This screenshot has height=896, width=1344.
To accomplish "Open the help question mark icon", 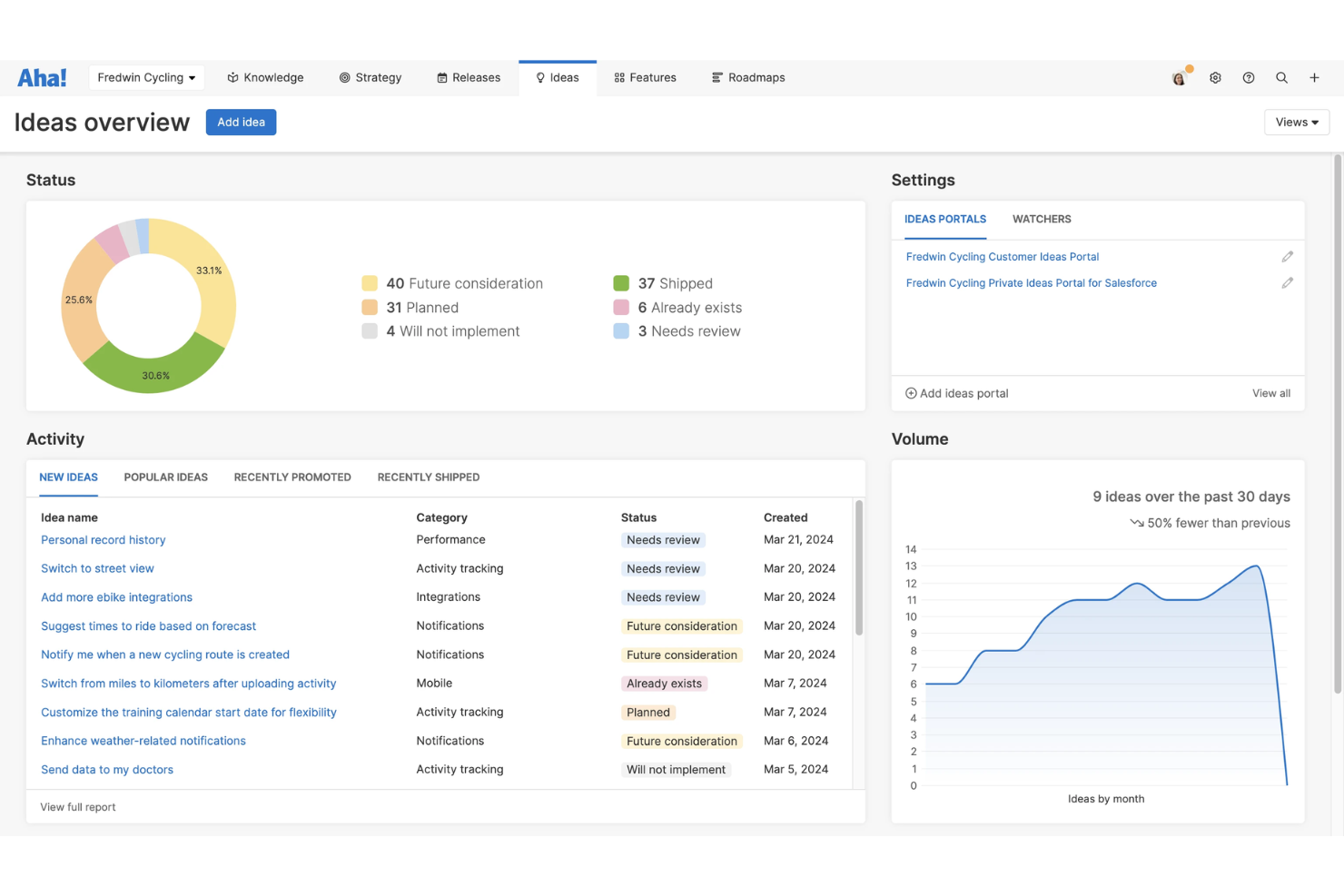I will [x=1249, y=78].
